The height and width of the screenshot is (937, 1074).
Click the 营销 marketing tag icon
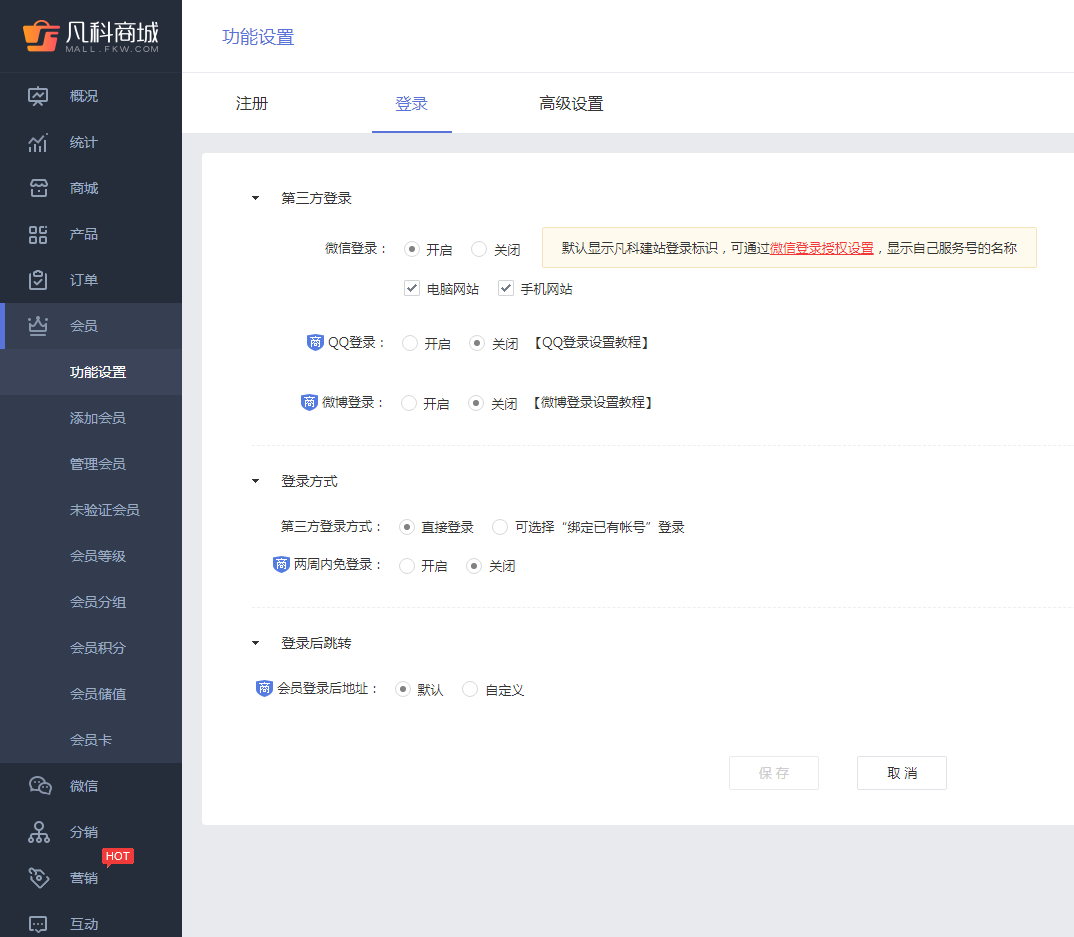click(x=38, y=878)
